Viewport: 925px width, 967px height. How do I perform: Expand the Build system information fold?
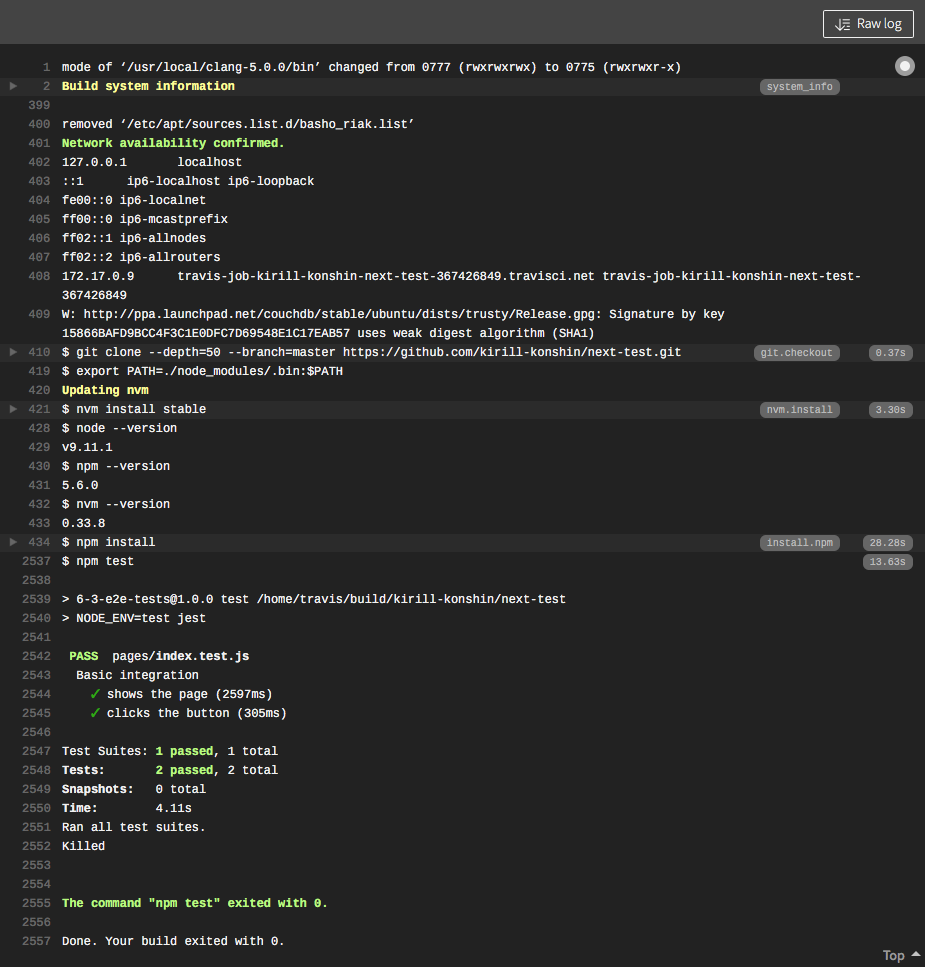tap(13, 86)
